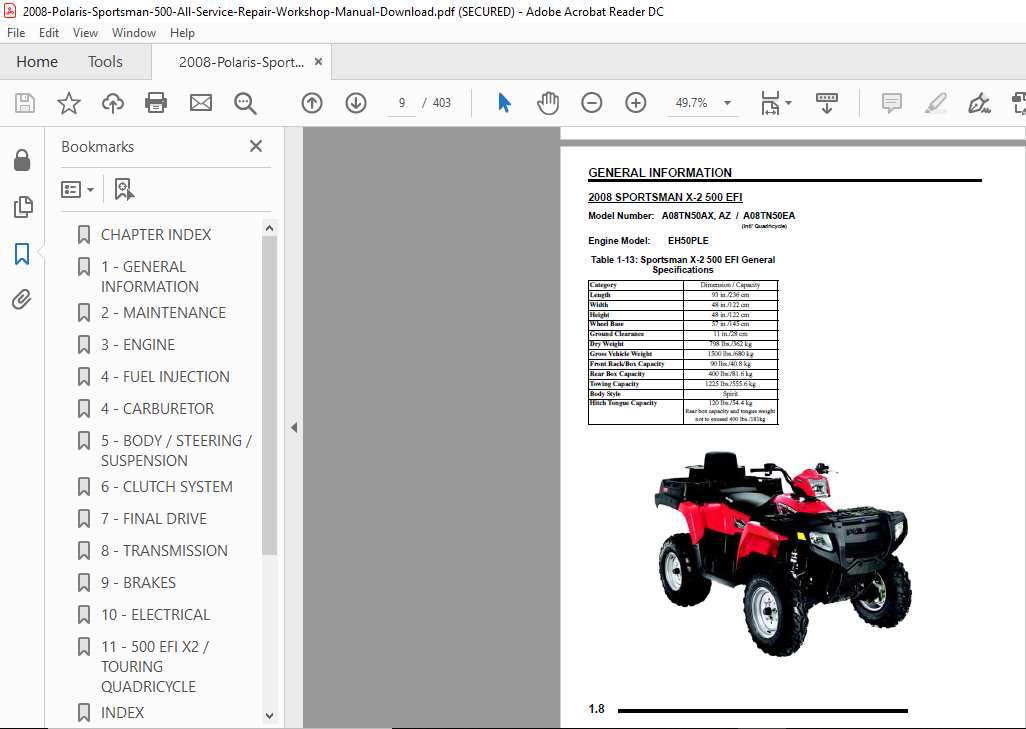
Task: Select the highlight text pen tool
Action: [936, 103]
